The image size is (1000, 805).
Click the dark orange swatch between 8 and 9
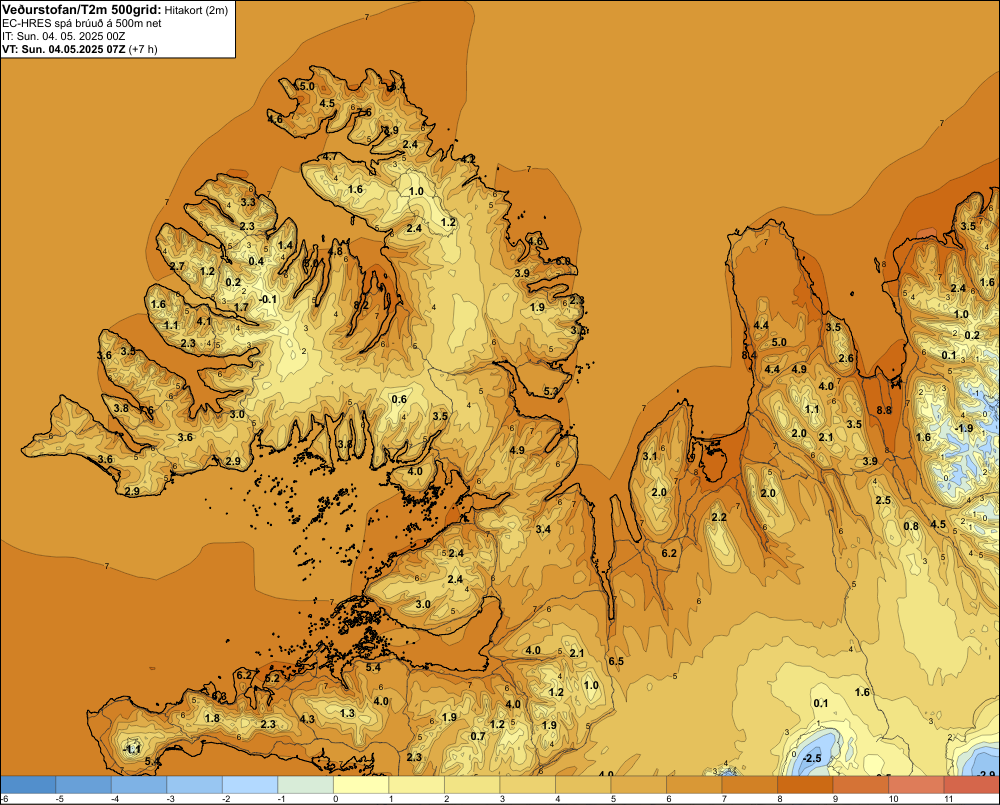click(805, 785)
